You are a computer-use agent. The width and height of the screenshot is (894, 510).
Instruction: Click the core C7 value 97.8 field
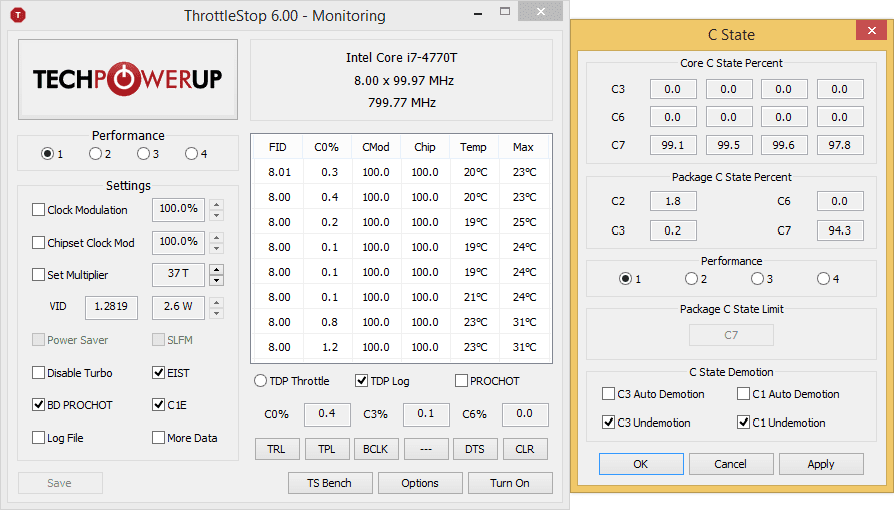pos(840,145)
